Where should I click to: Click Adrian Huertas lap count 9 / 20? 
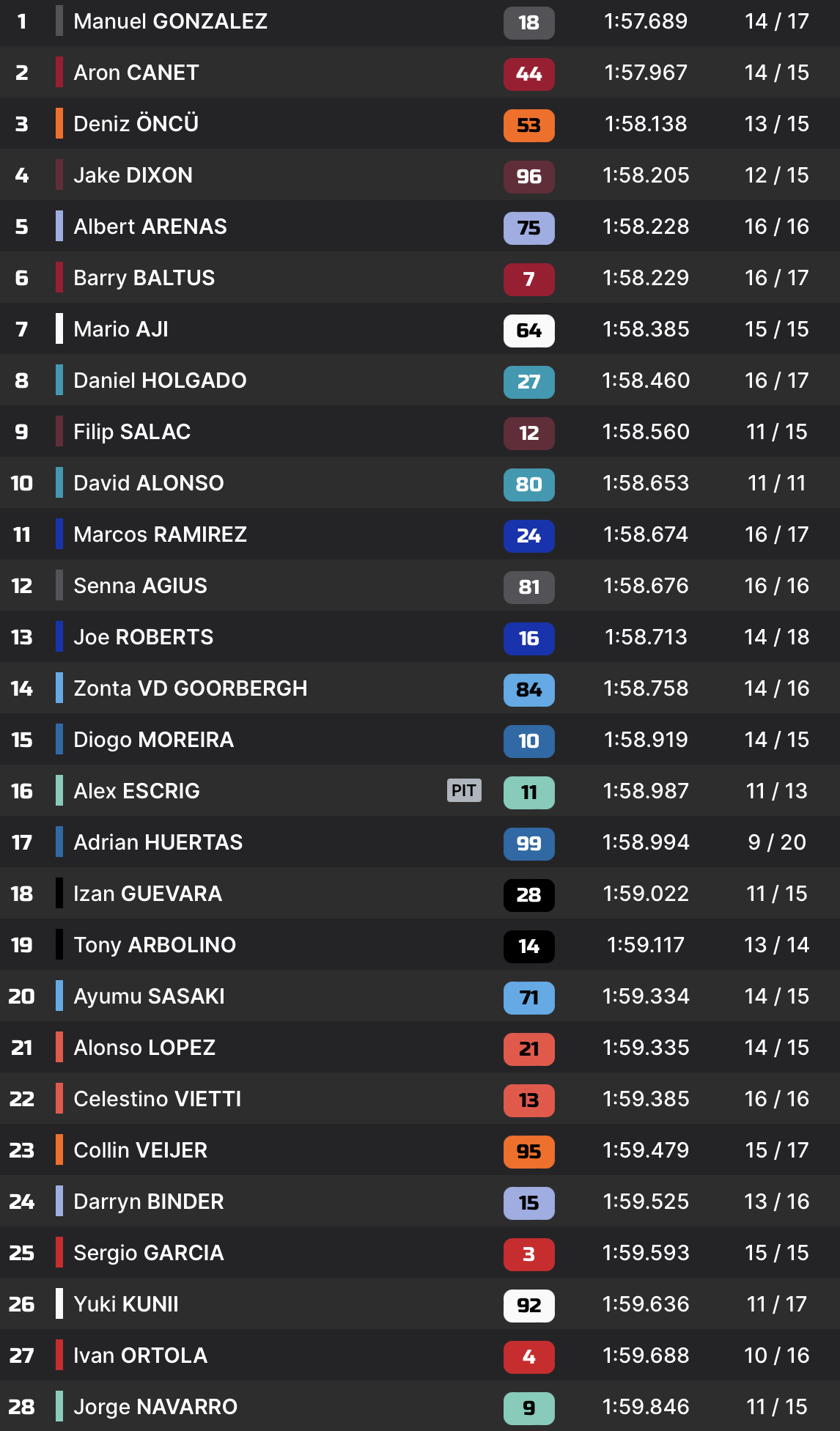pyautogui.click(x=776, y=842)
